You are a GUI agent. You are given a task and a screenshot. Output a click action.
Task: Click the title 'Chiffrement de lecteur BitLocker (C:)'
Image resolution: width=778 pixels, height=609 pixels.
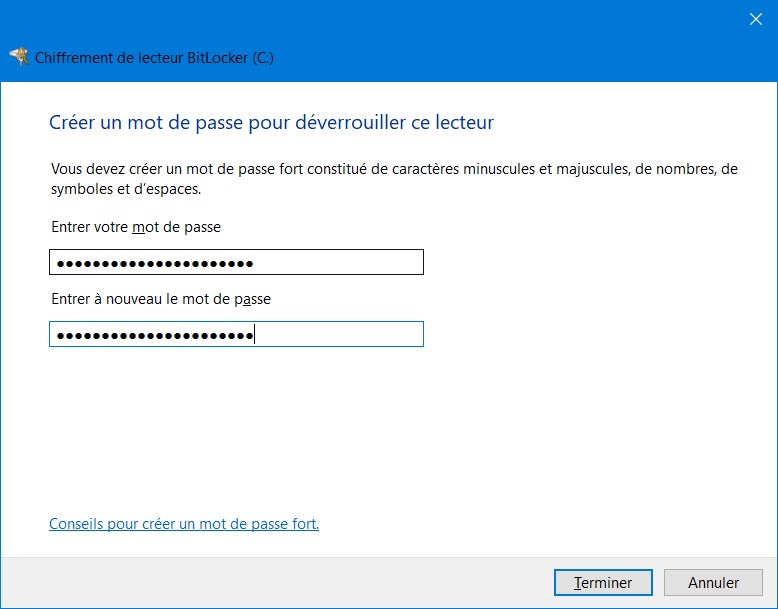154,58
